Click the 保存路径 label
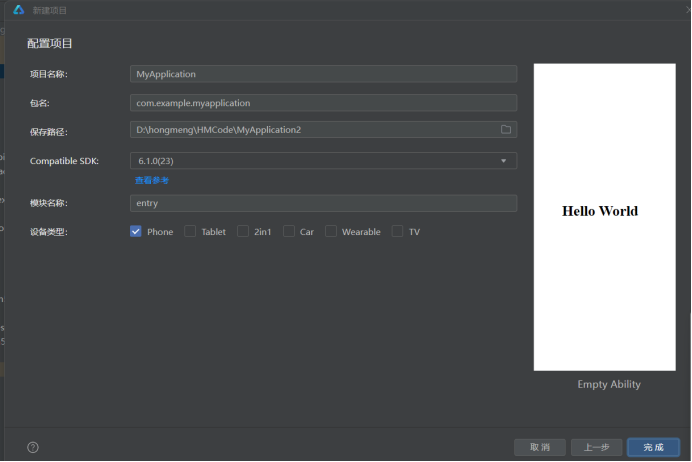 pyautogui.click(x=49, y=132)
